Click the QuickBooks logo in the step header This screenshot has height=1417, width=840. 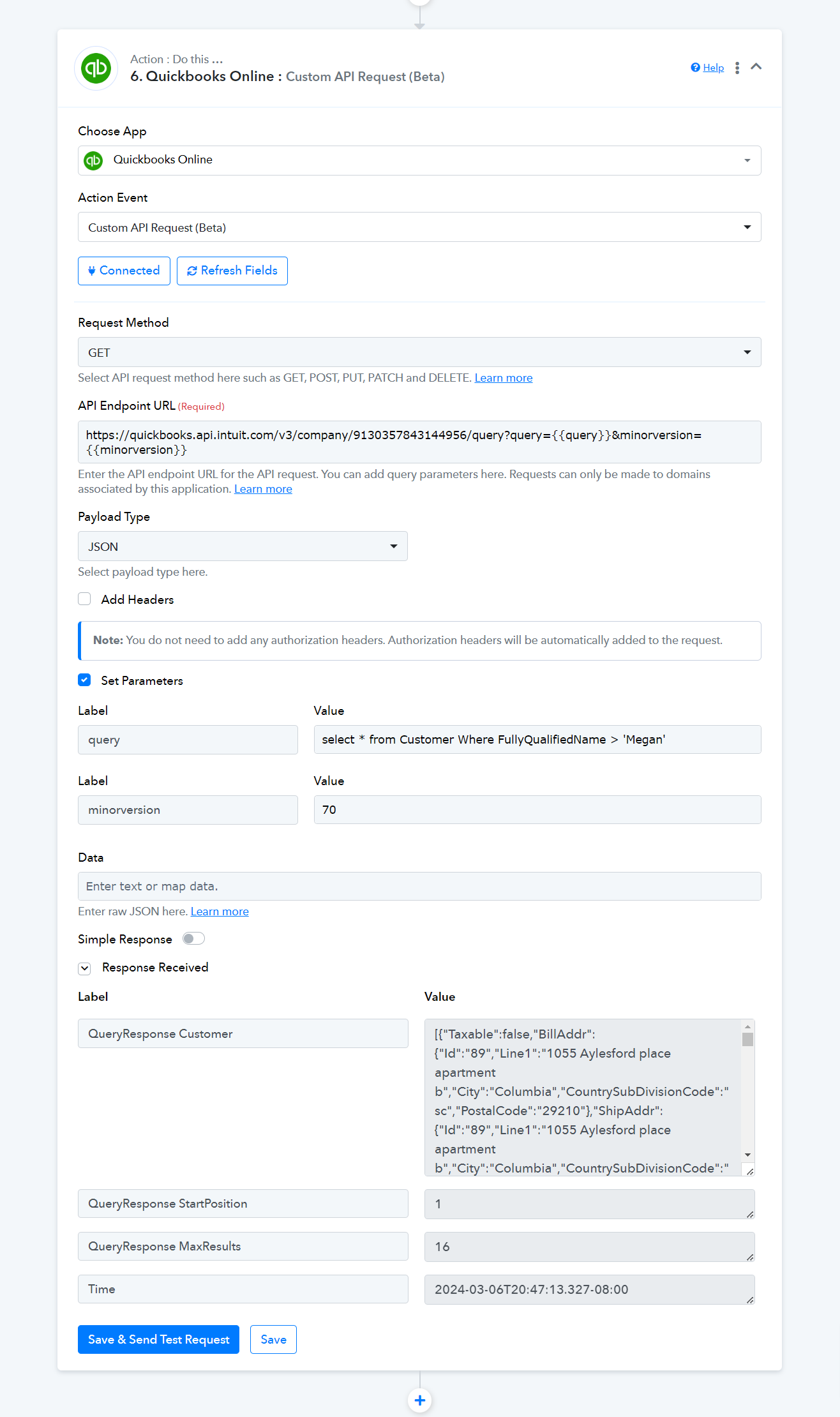pyautogui.click(x=96, y=68)
